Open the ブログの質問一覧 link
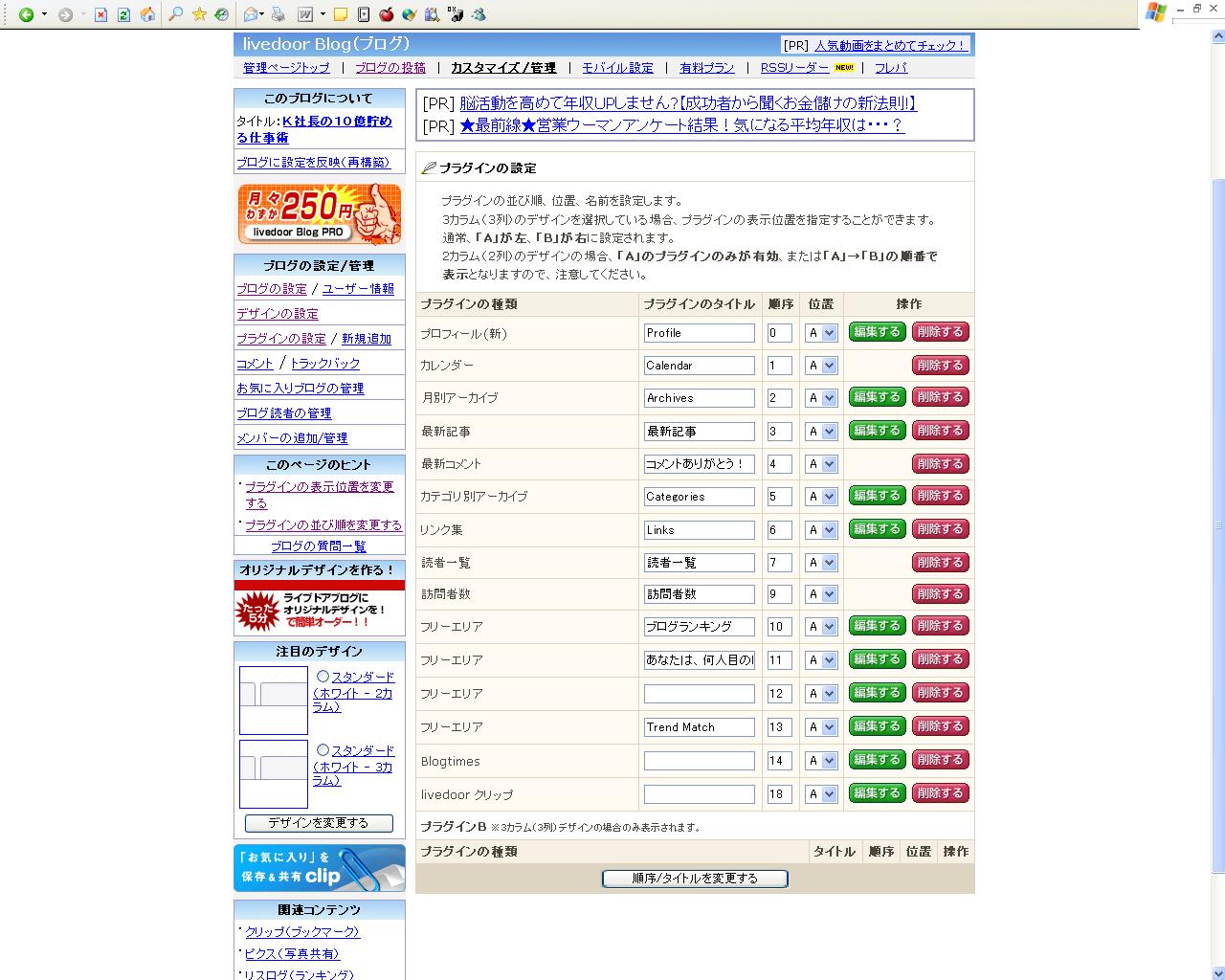This screenshot has height=980, width=1225. (319, 546)
